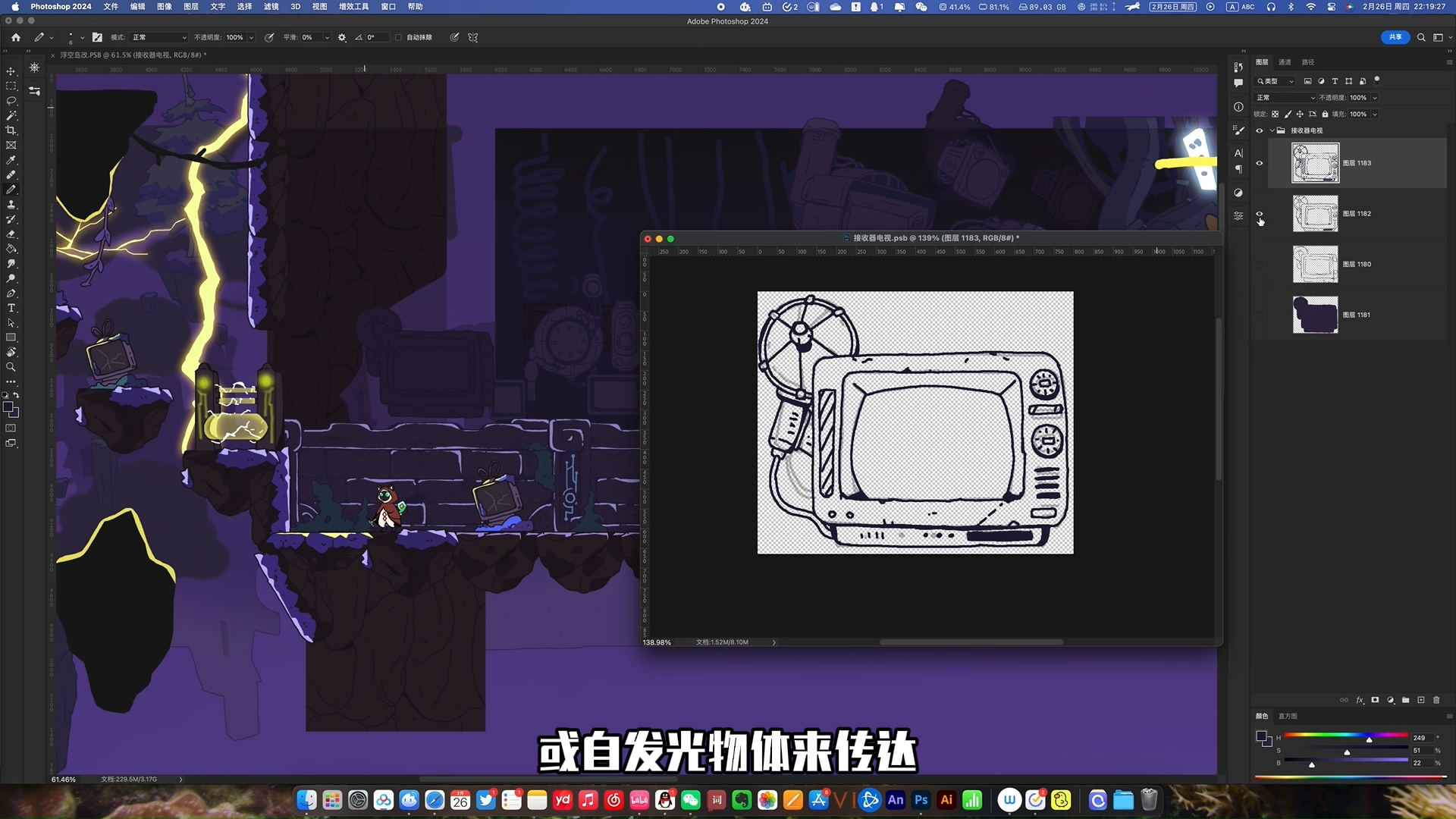The image size is (1456, 819).
Task: Collapse the 接收器电视 group
Action: coord(1272,130)
